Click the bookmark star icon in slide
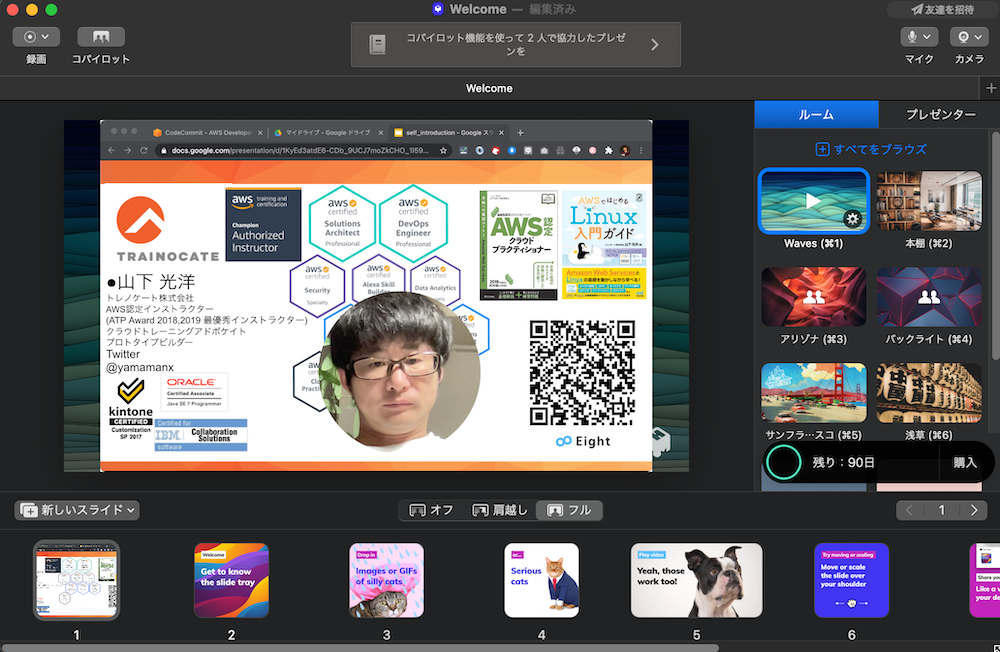 pos(443,151)
